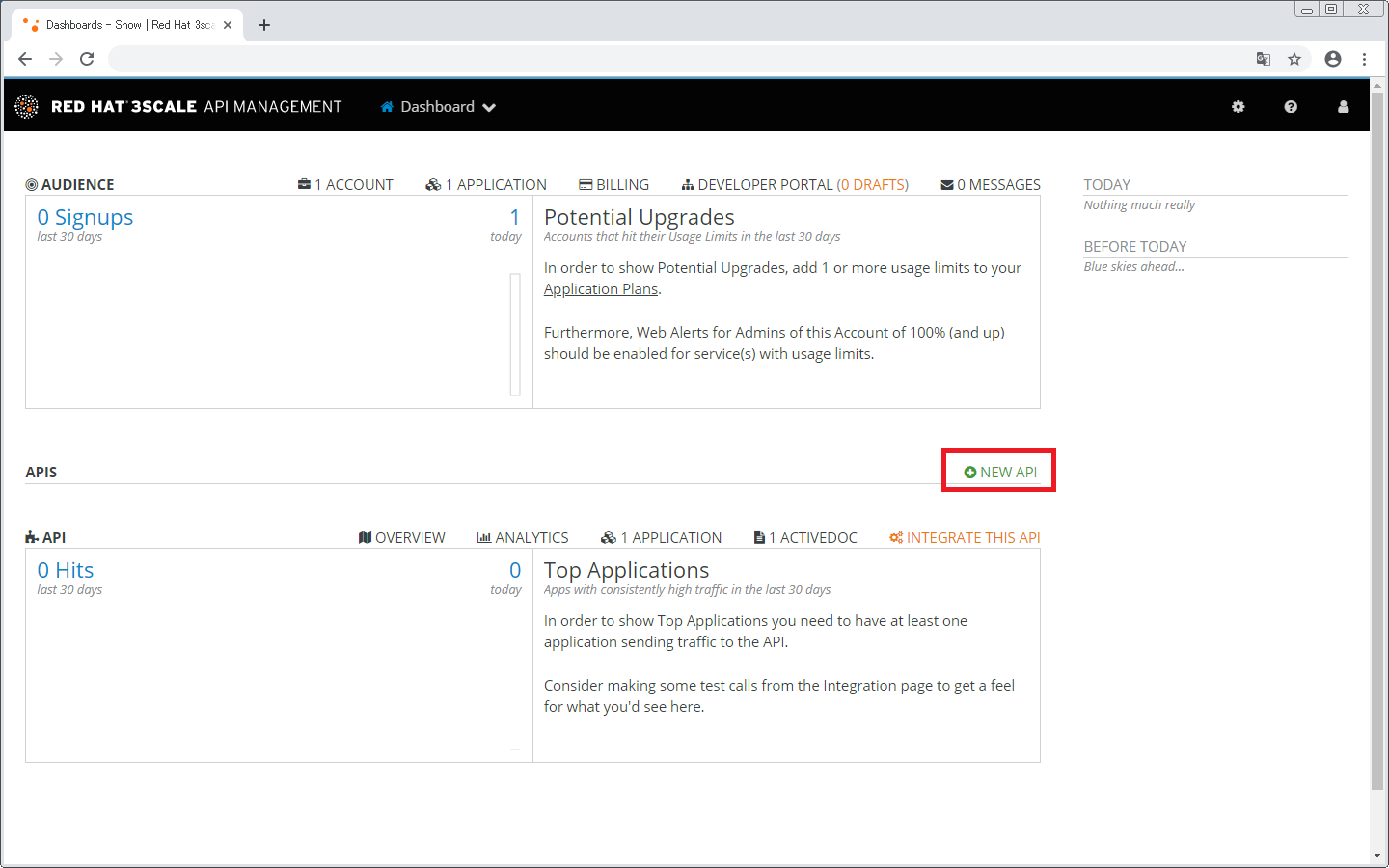Close the Dashboards browser tab
Screen dimensions: 1389x868
pyautogui.click(x=228, y=25)
